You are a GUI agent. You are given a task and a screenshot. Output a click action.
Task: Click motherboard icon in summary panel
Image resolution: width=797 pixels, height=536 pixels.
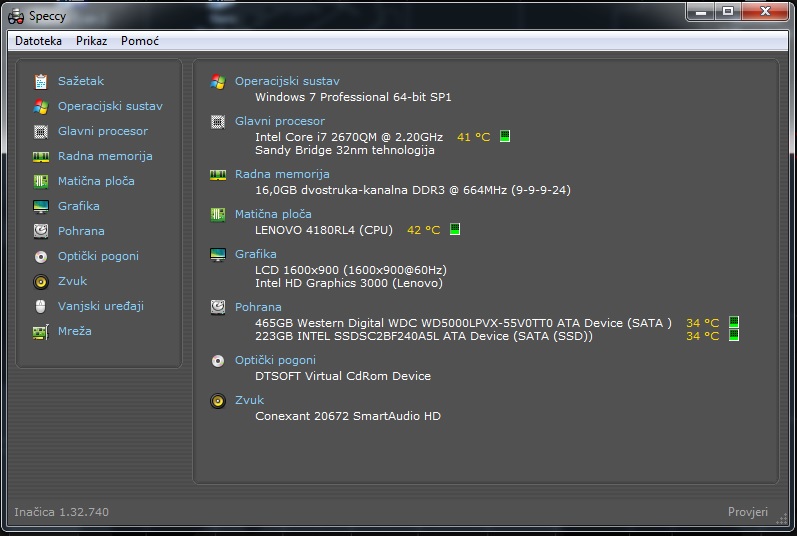tap(218, 214)
